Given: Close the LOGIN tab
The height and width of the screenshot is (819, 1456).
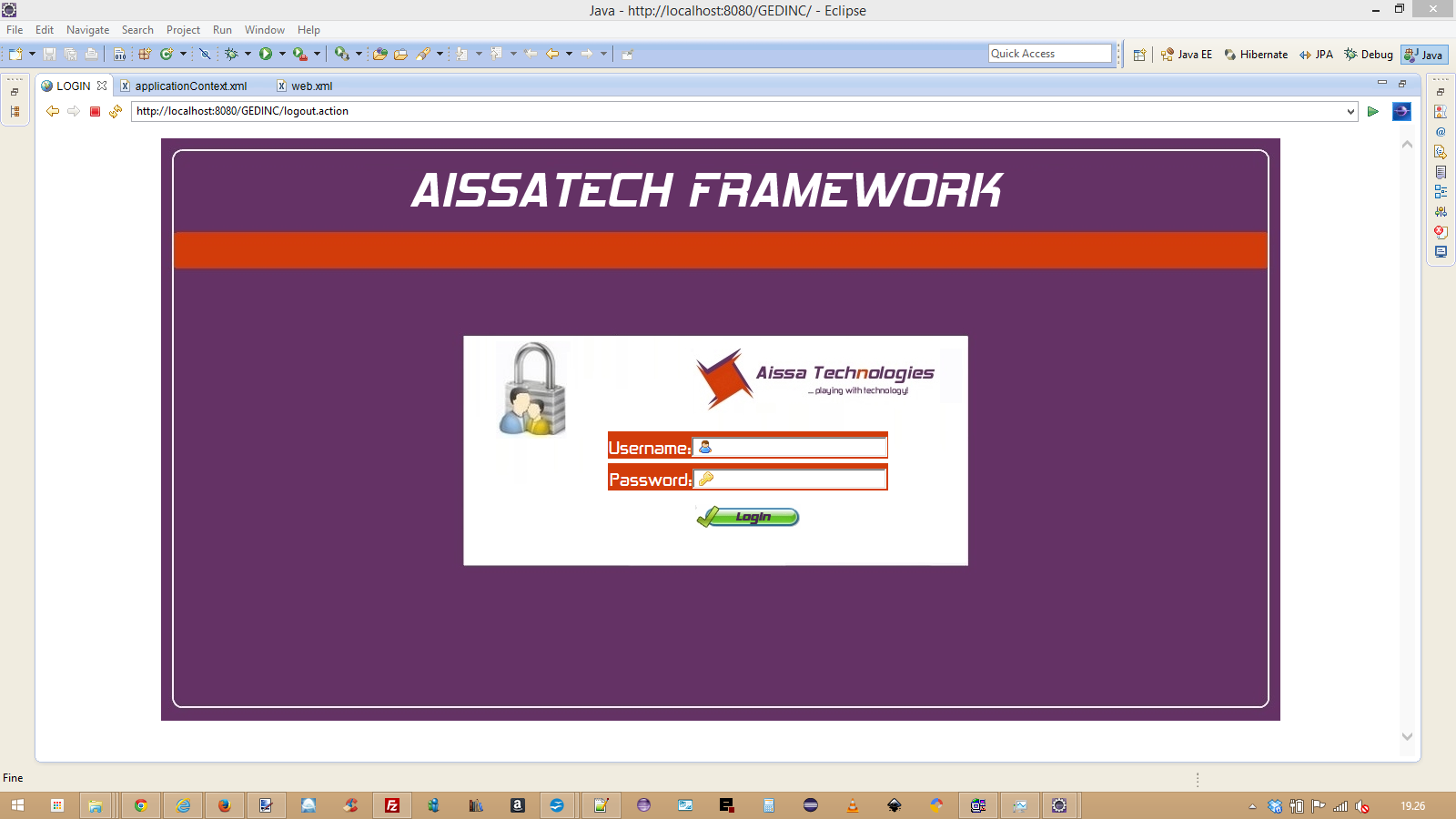Looking at the screenshot, I should [x=102, y=86].
